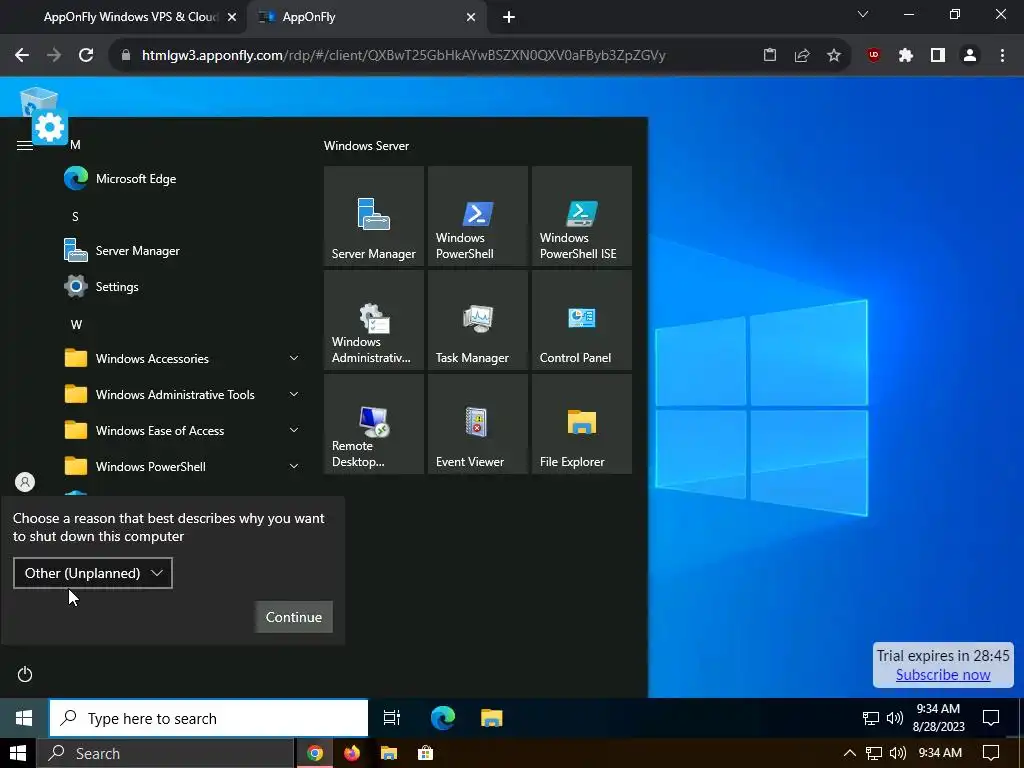Click the host taskbar Search box
The width and height of the screenshot is (1024, 768).
coord(165,753)
